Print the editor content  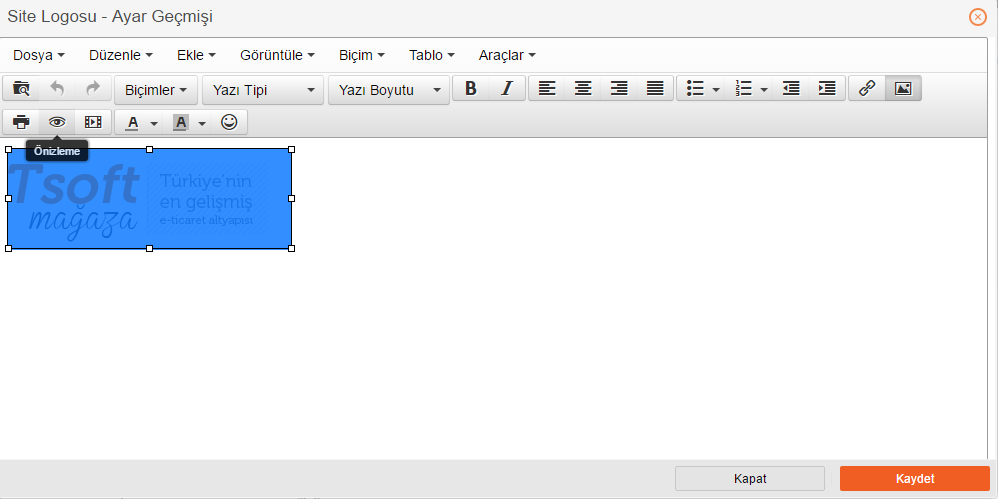(21, 122)
